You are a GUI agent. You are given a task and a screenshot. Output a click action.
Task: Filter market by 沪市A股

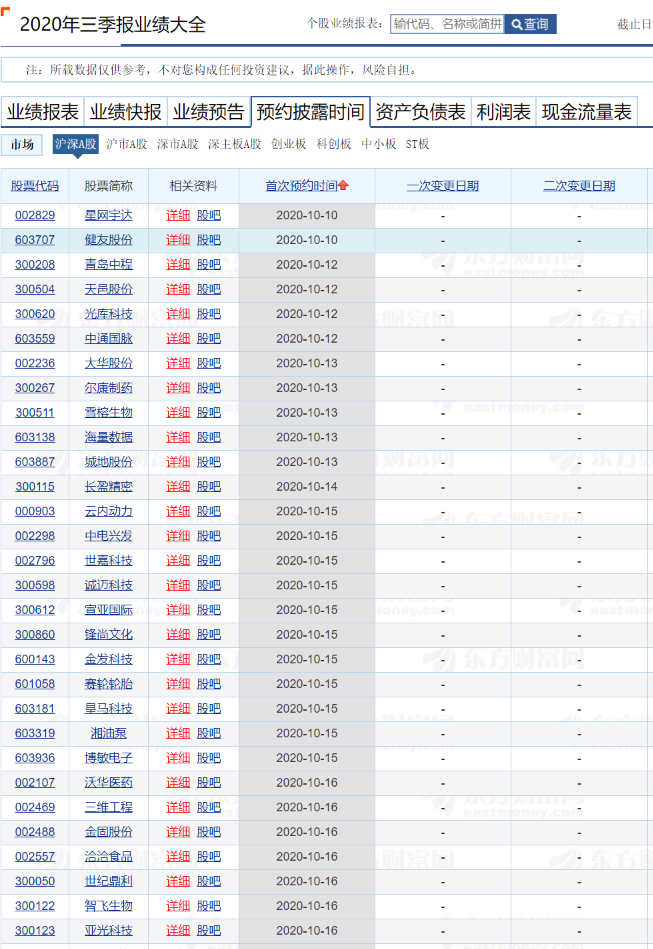(x=125, y=144)
